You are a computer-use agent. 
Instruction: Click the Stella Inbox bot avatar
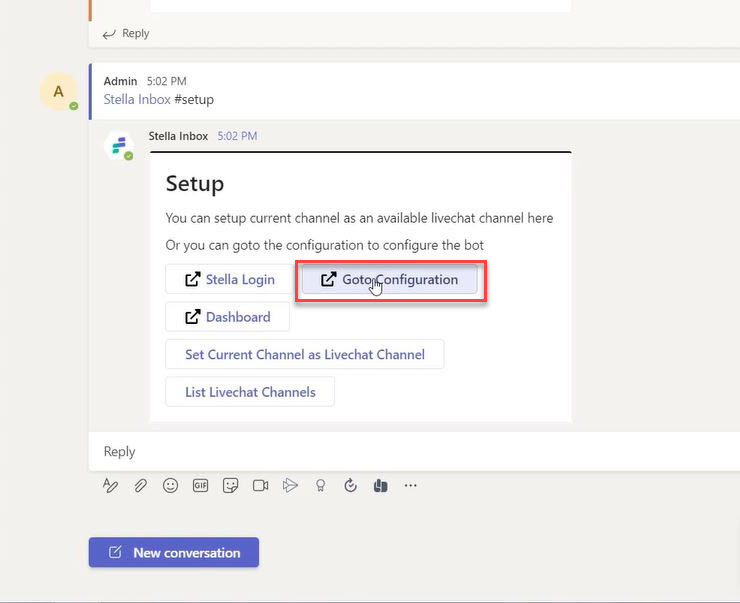click(x=119, y=146)
